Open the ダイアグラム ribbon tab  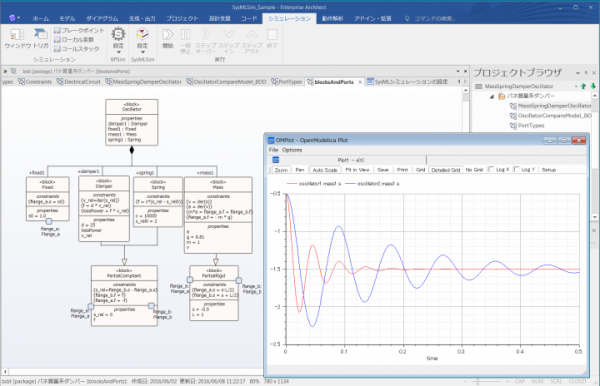point(102,18)
